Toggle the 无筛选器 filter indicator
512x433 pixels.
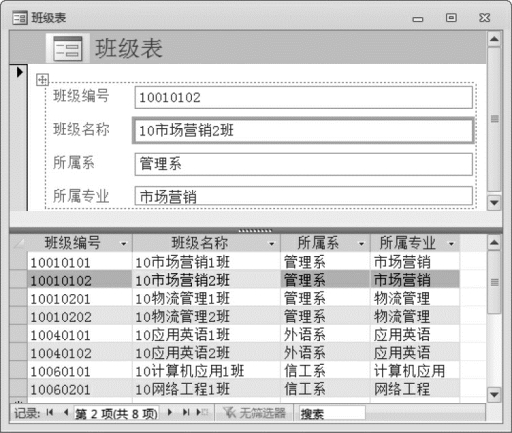[254, 413]
